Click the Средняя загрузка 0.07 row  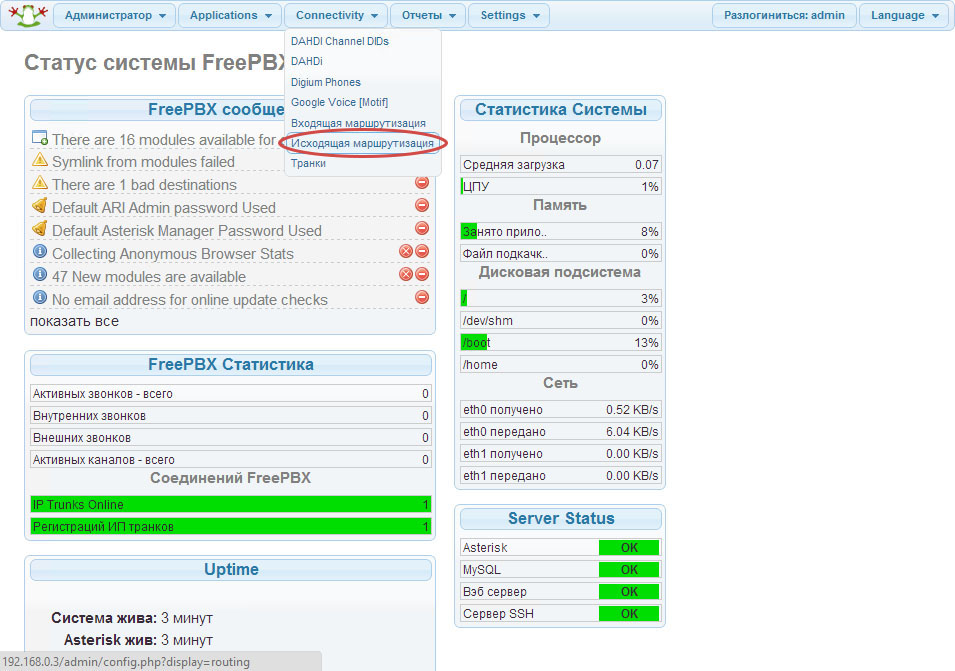click(560, 164)
